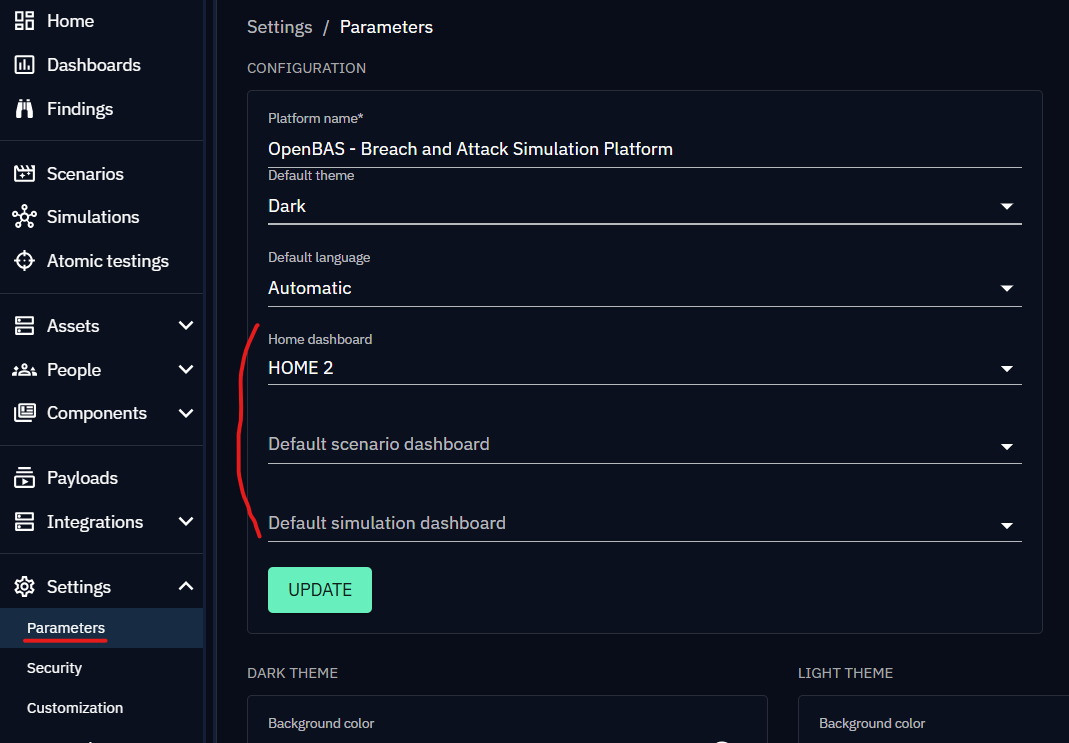Select the Simulations hub icon
Image resolution: width=1069 pixels, height=743 pixels.
pyautogui.click(x=24, y=217)
